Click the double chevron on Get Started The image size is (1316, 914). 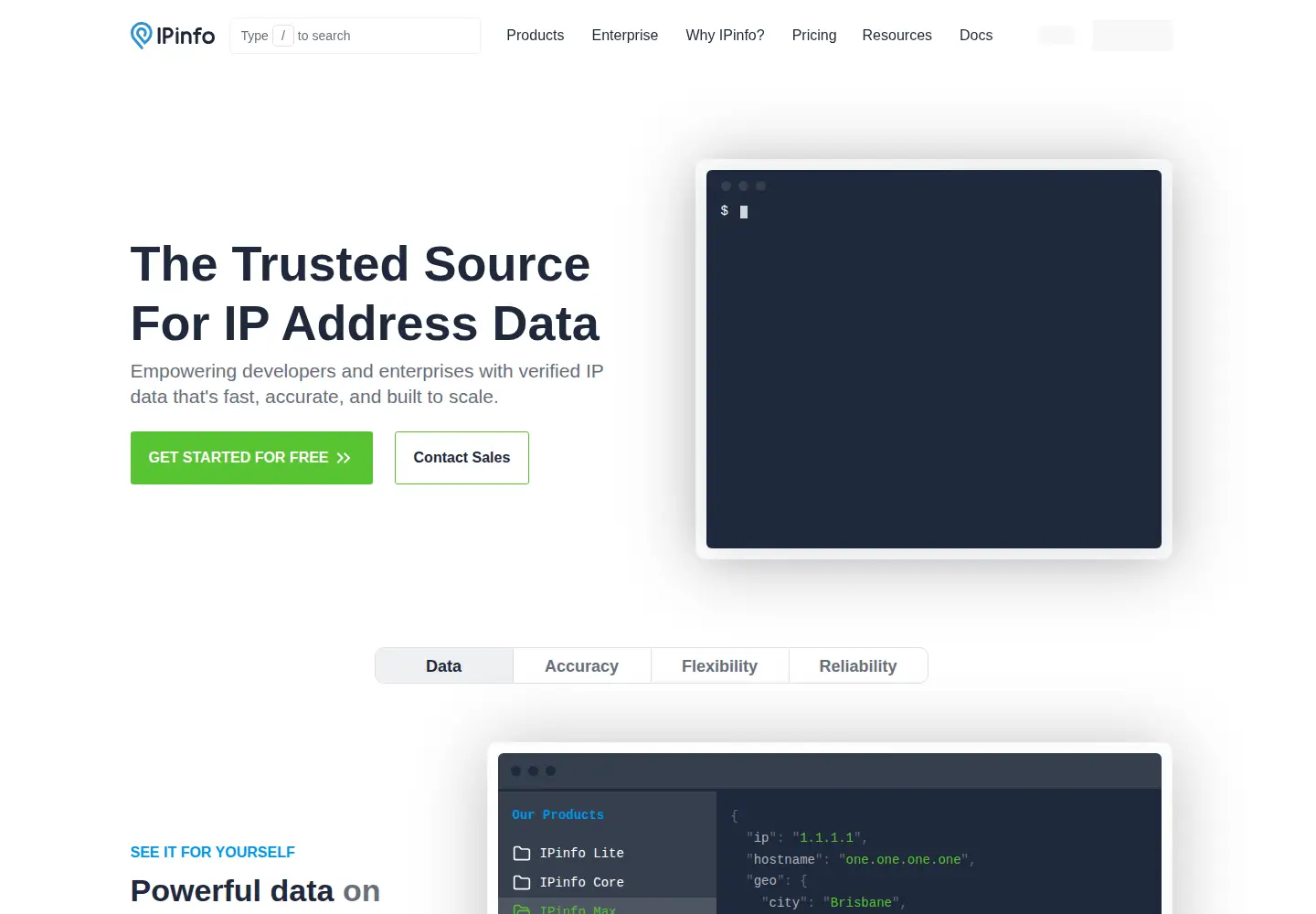(344, 458)
